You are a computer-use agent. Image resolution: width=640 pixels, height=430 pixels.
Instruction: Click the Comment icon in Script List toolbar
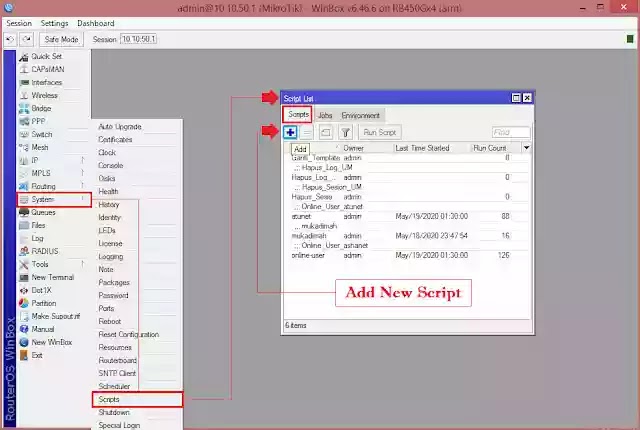pos(325,133)
